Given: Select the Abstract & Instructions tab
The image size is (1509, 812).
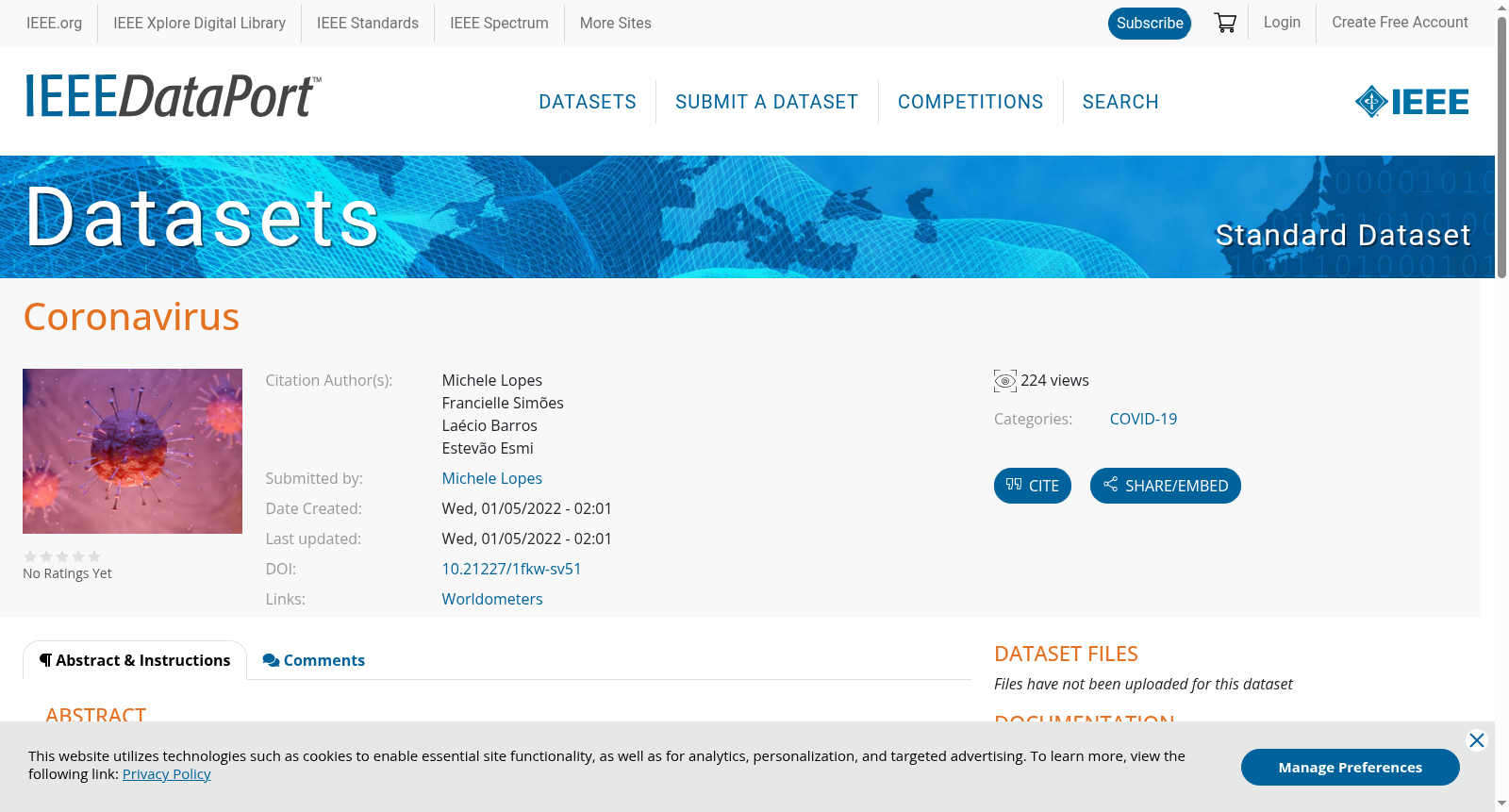Looking at the screenshot, I should pos(135,660).
